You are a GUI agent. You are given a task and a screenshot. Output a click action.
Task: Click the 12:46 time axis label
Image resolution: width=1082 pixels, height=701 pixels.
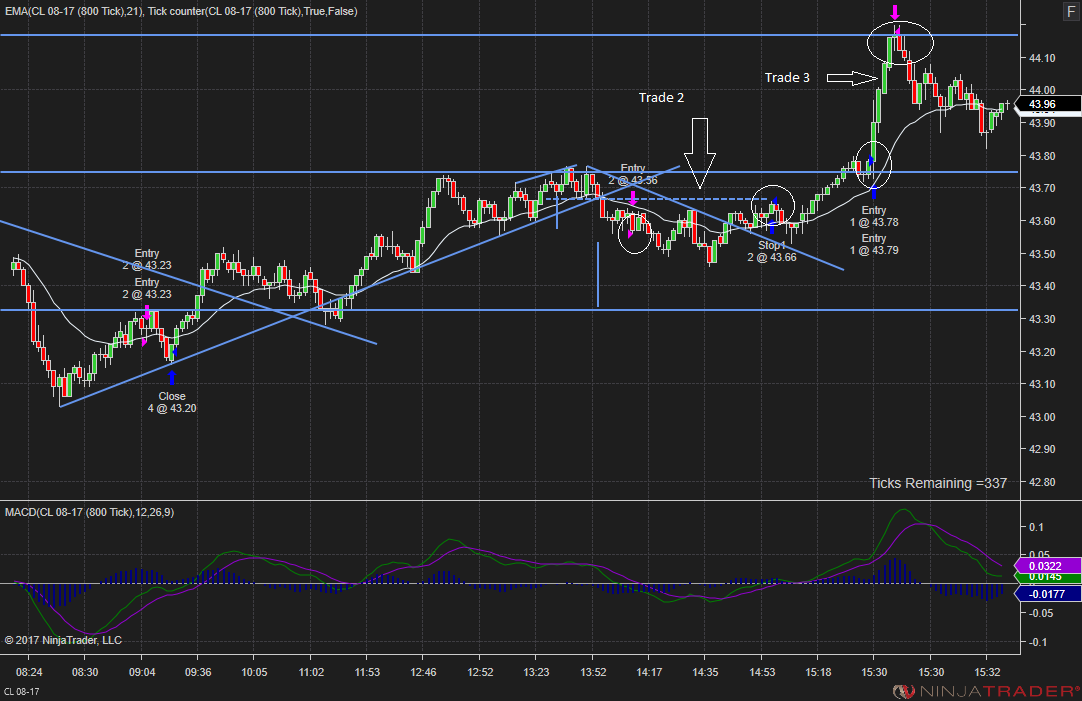click(x=423, y=672)
